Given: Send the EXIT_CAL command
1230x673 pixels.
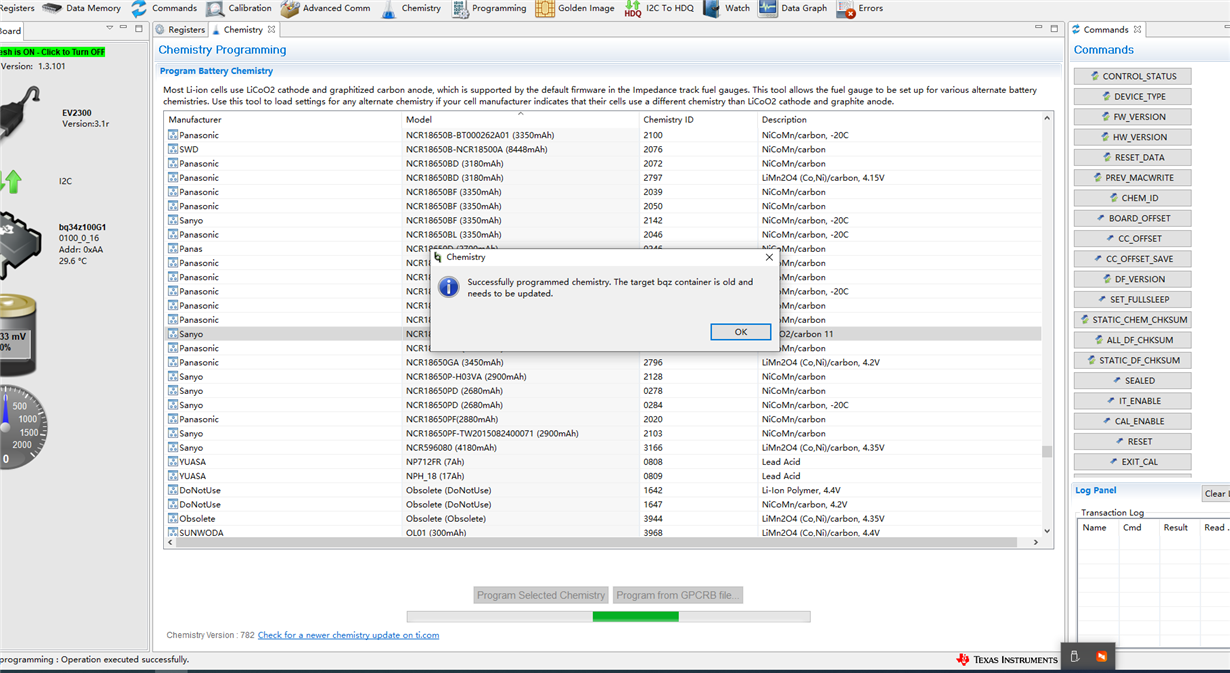Looking at the screenshot, I should coord(1132,462).
